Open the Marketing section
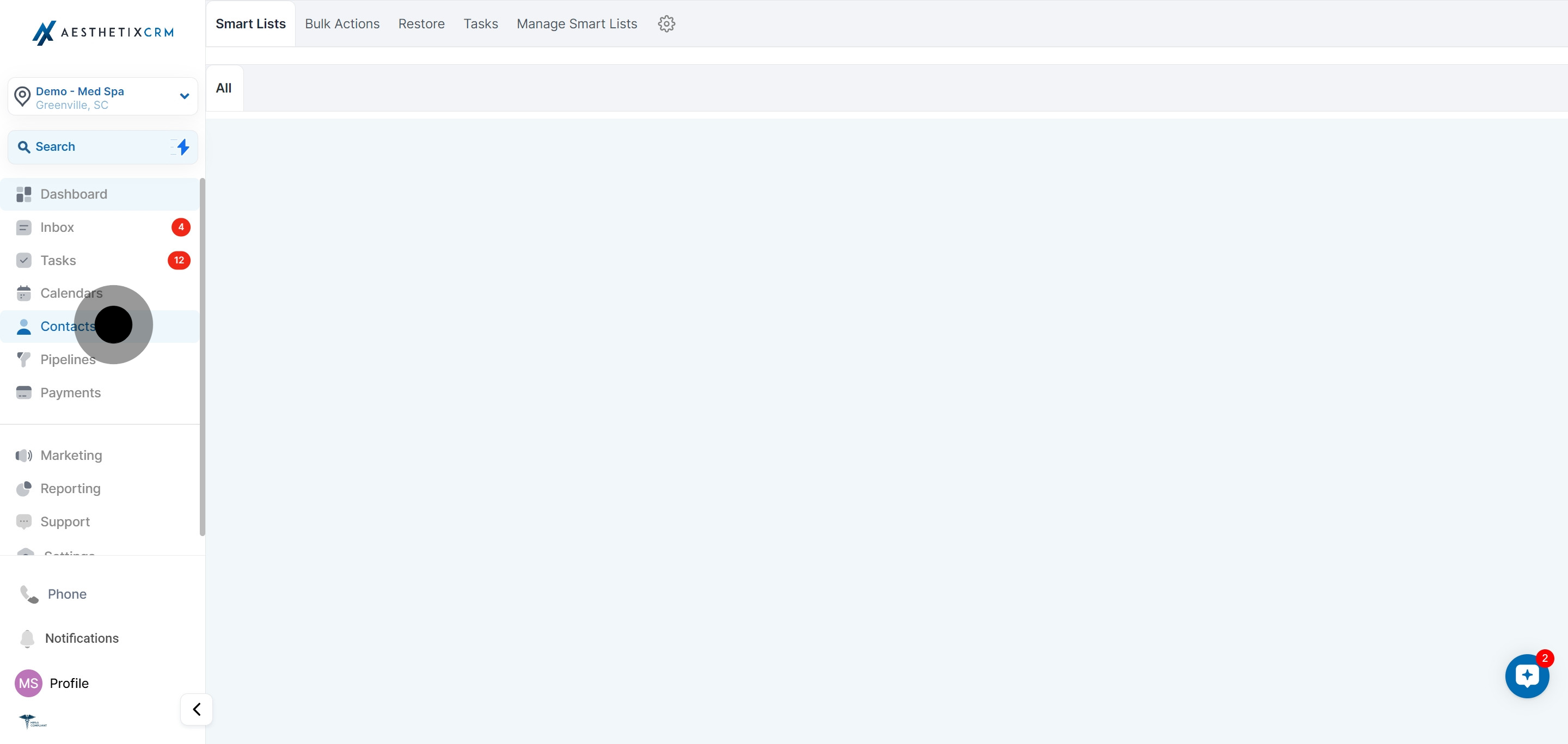Screen dimensions: 1568x744 pyautogui.click(x=71, y=456)
